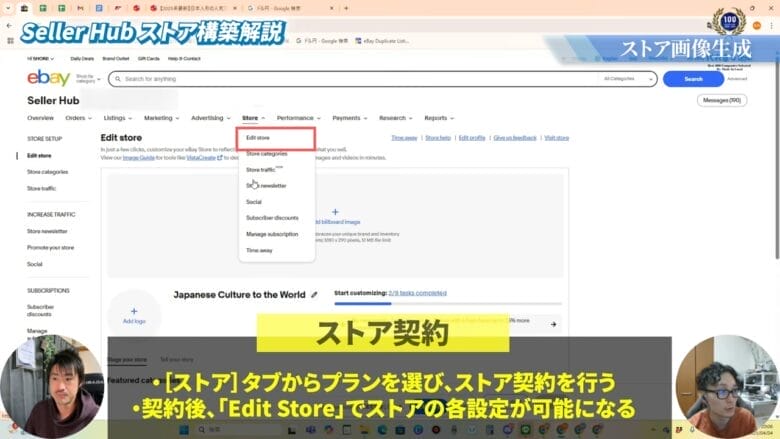Click the right arrow on the customization tip
780x439 pixels.
pyautogui.click(x=554, y=324)
